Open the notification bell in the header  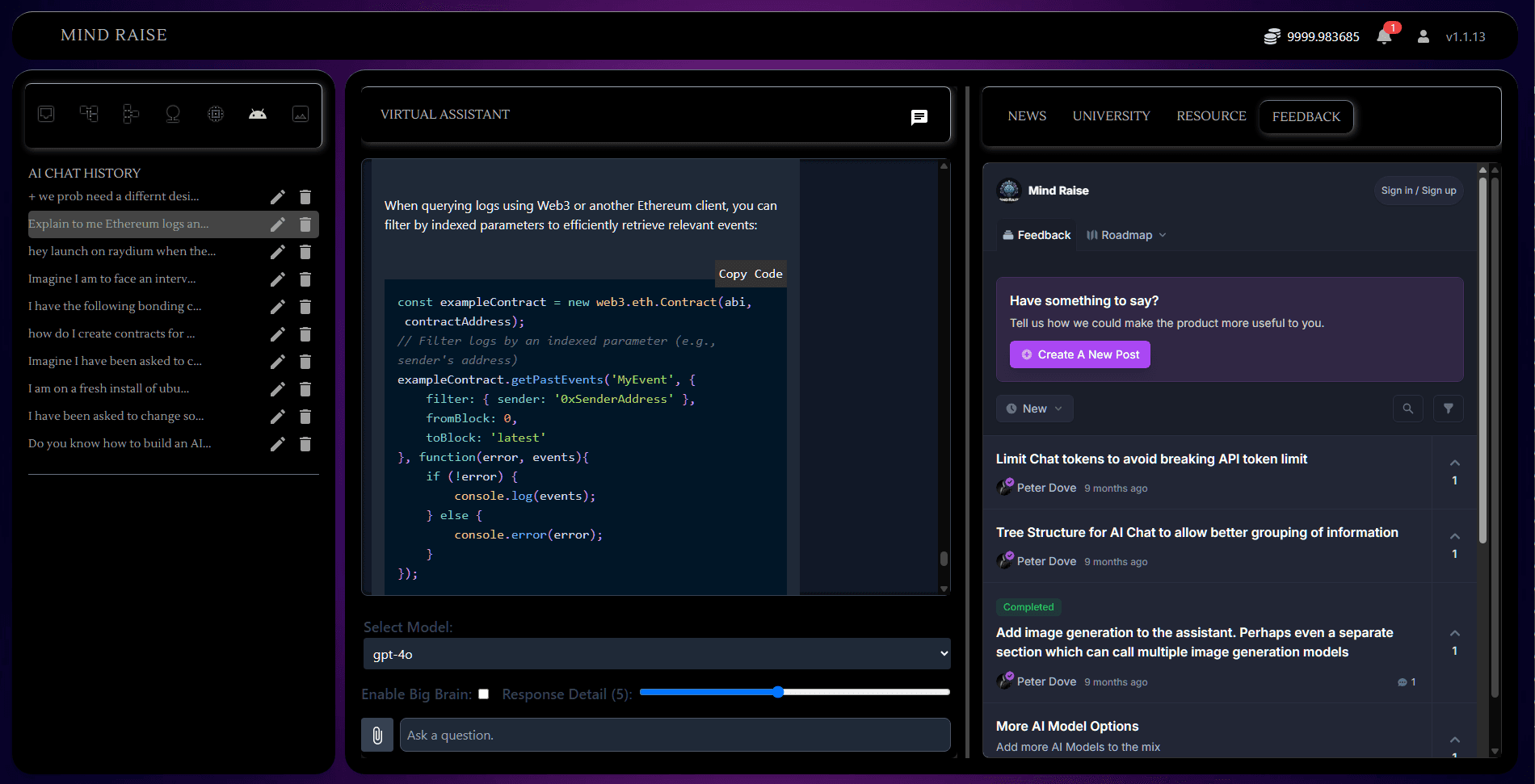click(x=1384, y=36)
